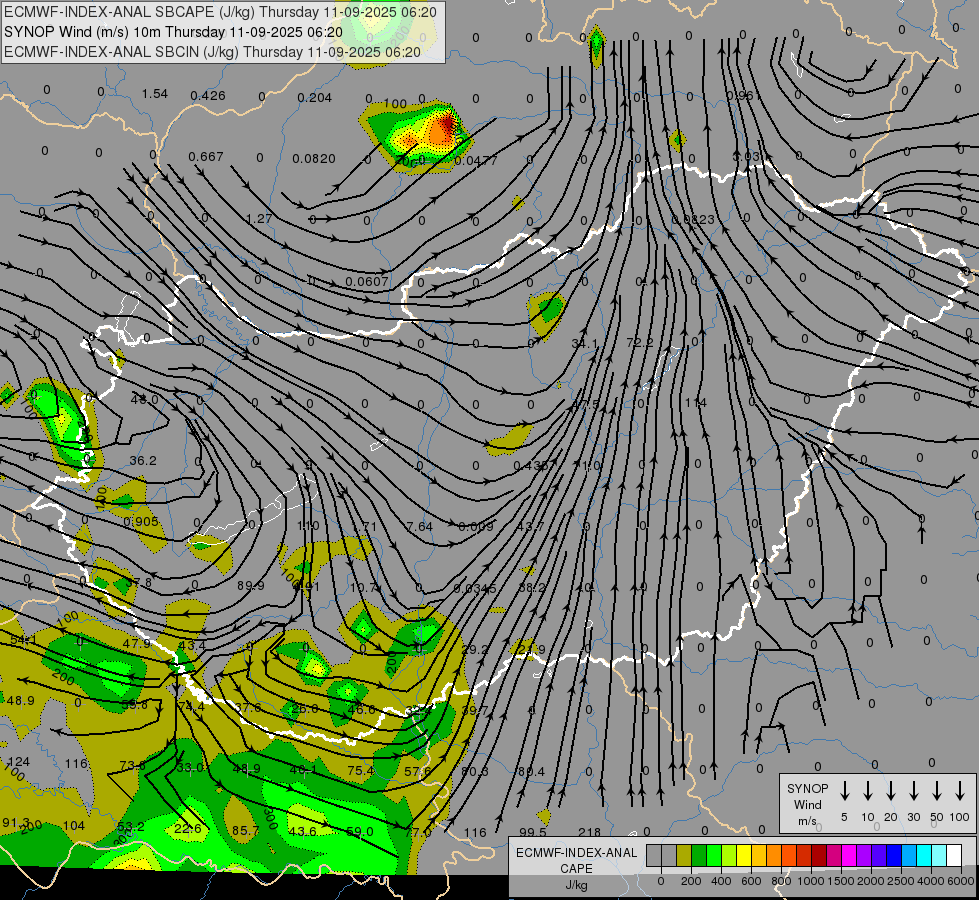Click the SYNOP wind legend arrow above 20
This screenshot has width=979, height=900.
click(890, 791)
